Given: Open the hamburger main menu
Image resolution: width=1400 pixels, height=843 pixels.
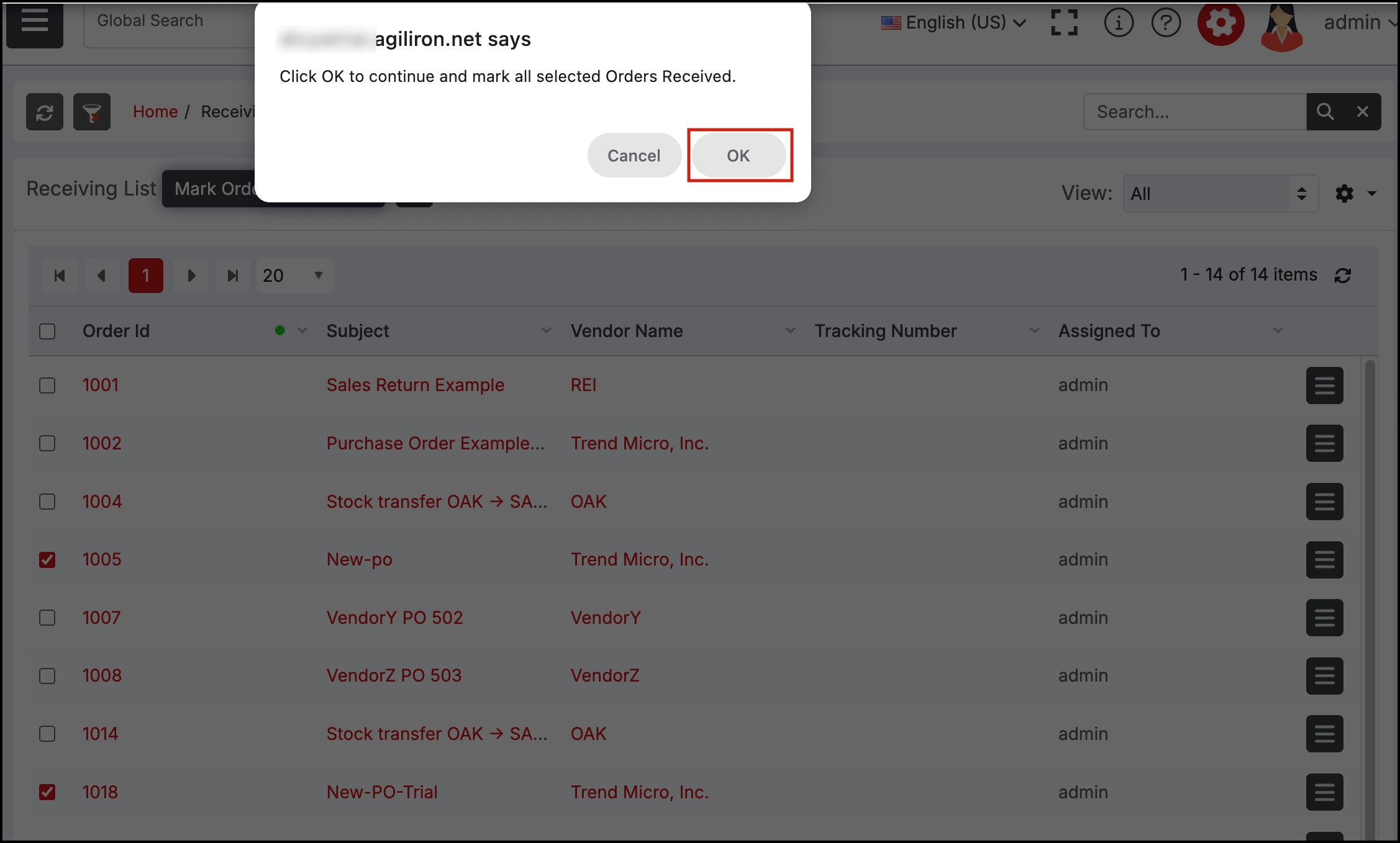Looking at the screenshot, I should (x=35, y=22).
